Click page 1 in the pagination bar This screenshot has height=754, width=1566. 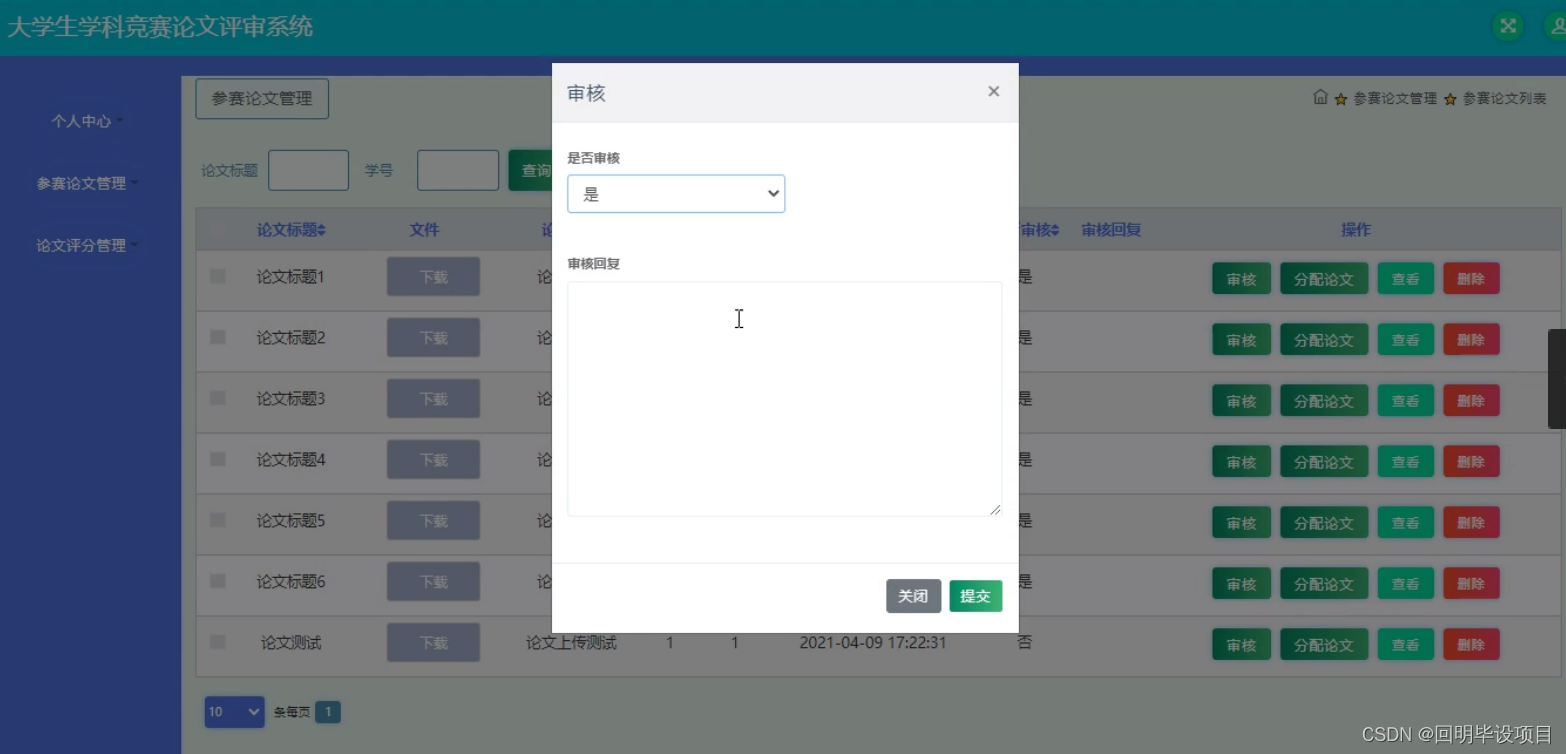click(329, 711)
